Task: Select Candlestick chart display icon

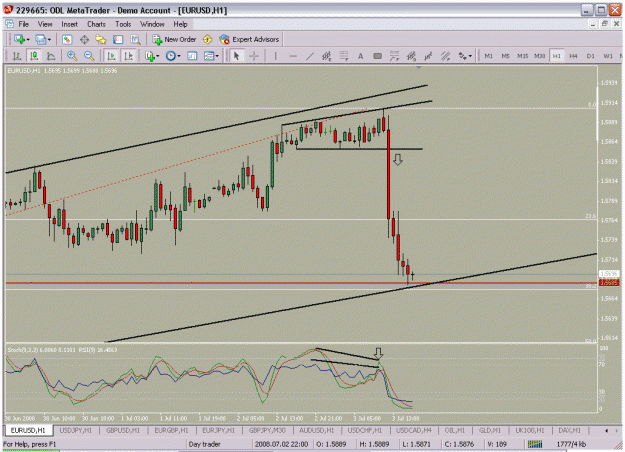Action: [34, 56]
